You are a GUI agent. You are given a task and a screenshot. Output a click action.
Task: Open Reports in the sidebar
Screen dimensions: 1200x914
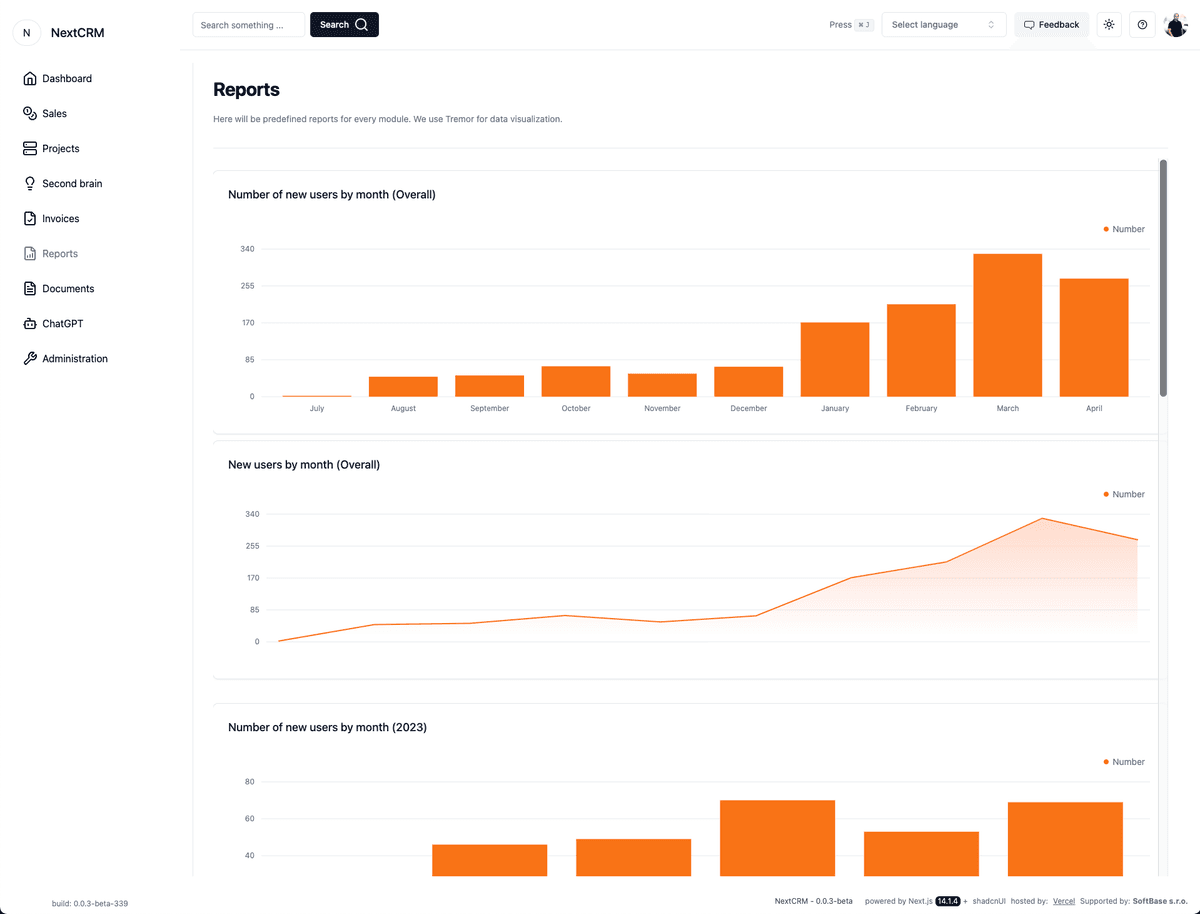[x=59, y=254]
